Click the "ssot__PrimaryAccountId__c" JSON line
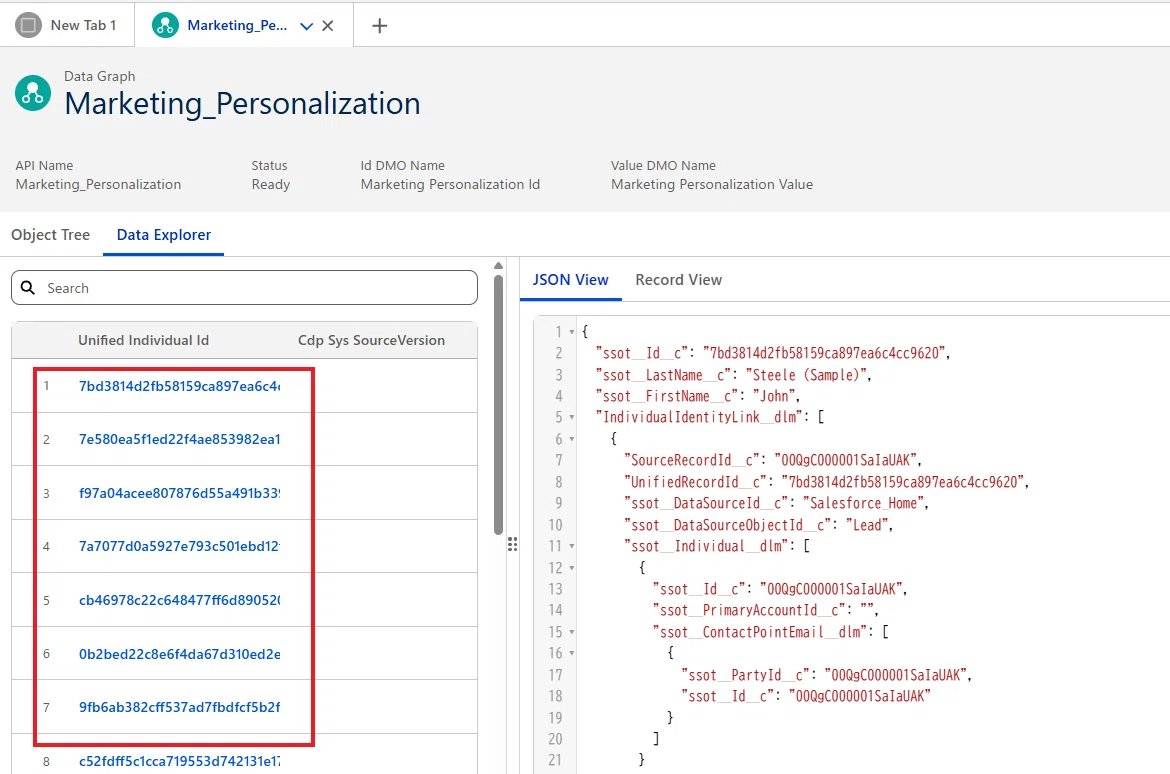Viewport: 1170px width, 774px height. (x=766, y=611)
